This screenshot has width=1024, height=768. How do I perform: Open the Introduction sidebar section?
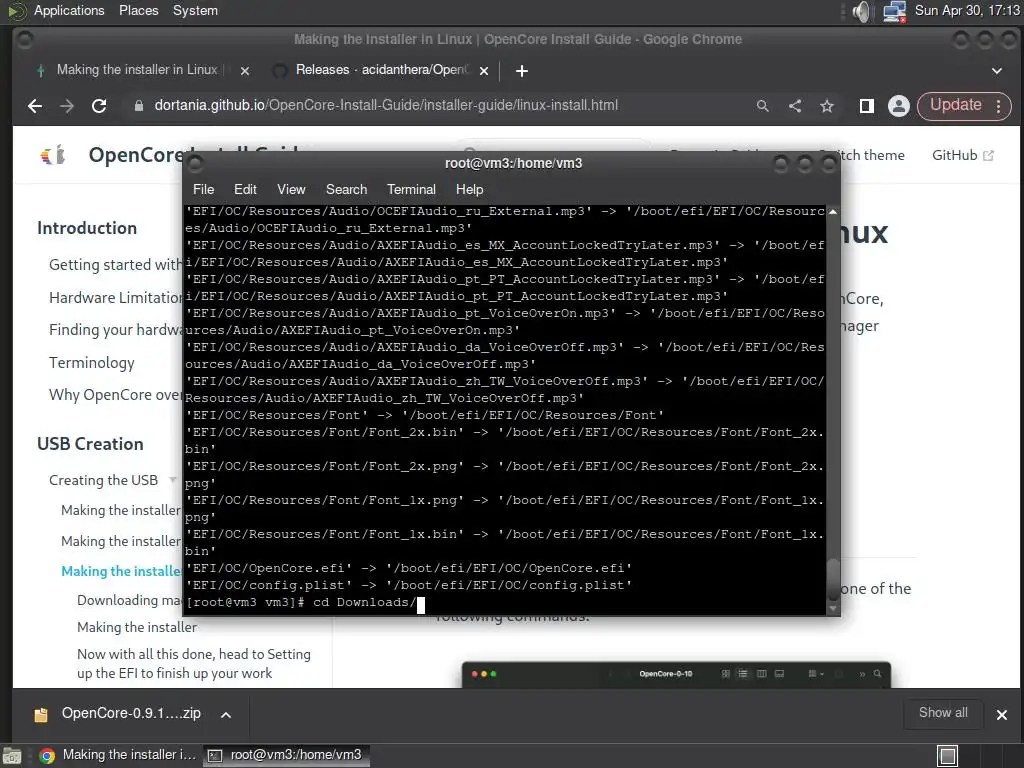tap(87, 228)
